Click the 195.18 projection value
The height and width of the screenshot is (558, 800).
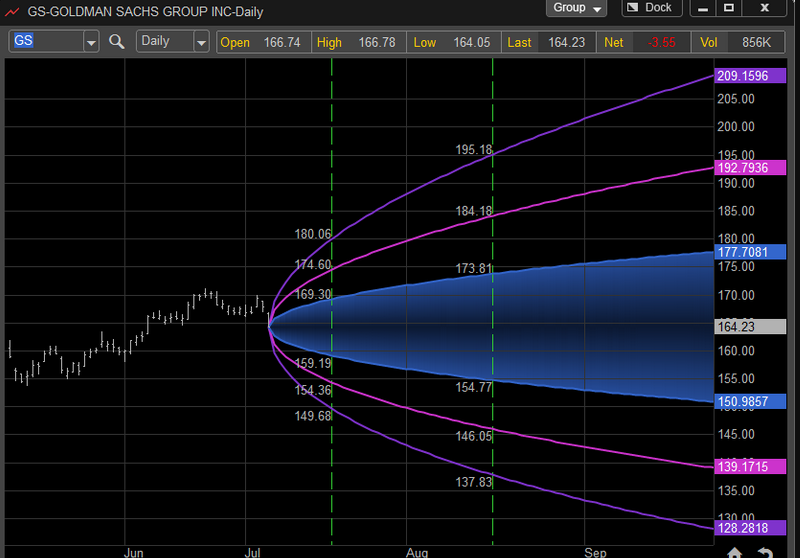(x=473, y=149)
